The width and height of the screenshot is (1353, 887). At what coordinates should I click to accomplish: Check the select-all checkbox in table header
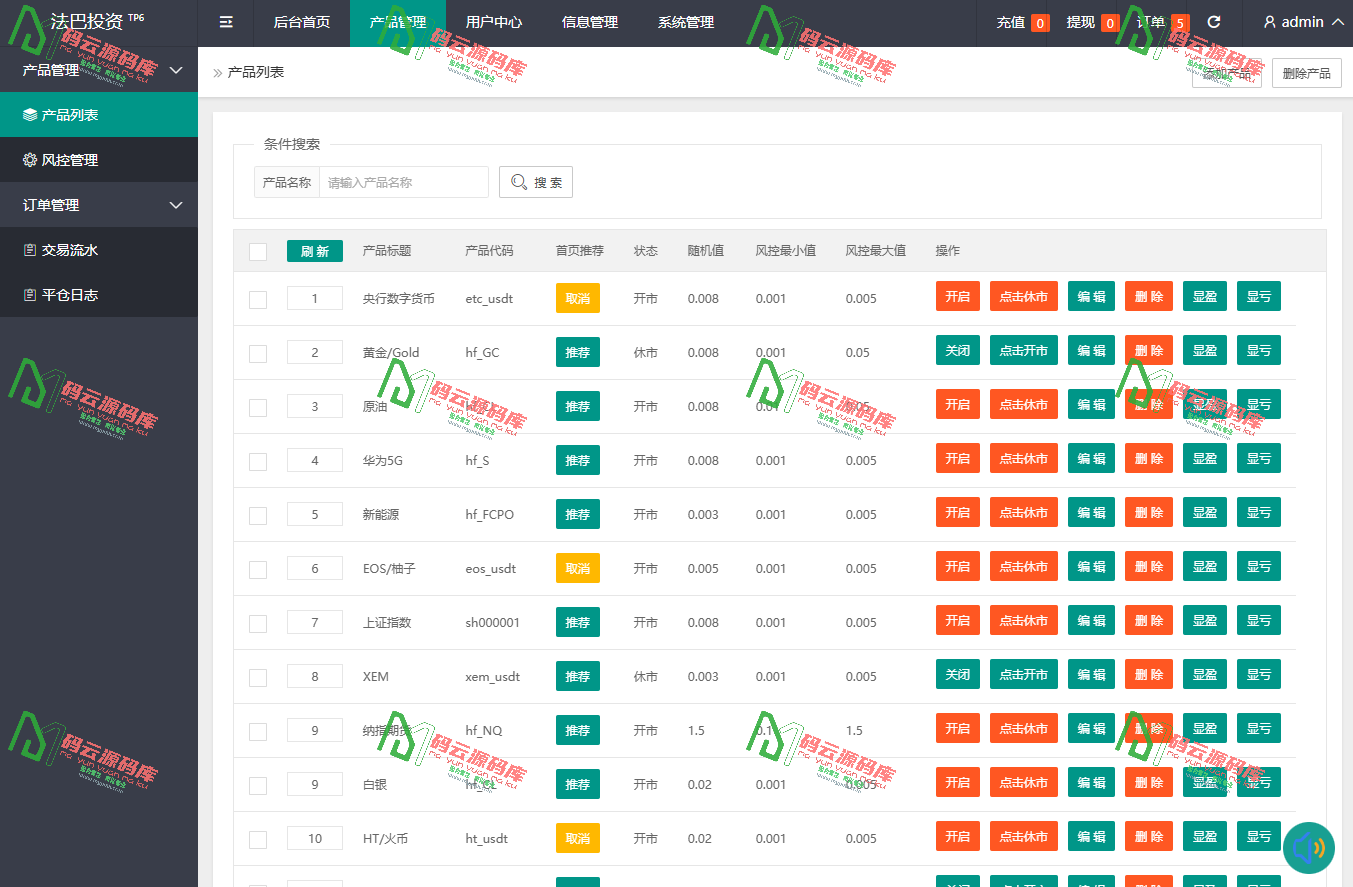(257, 251)
